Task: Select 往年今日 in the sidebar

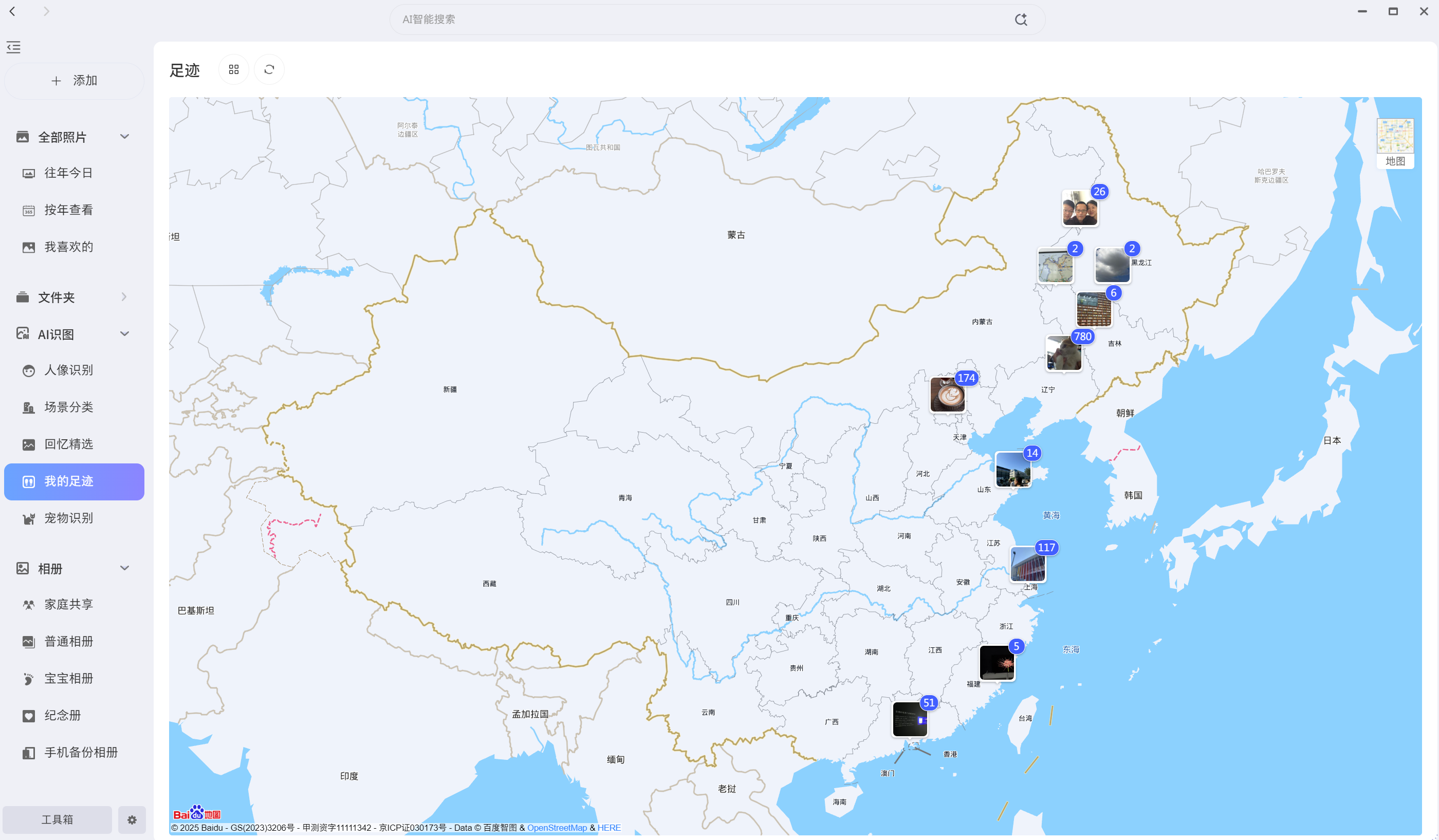Action: 68,173
